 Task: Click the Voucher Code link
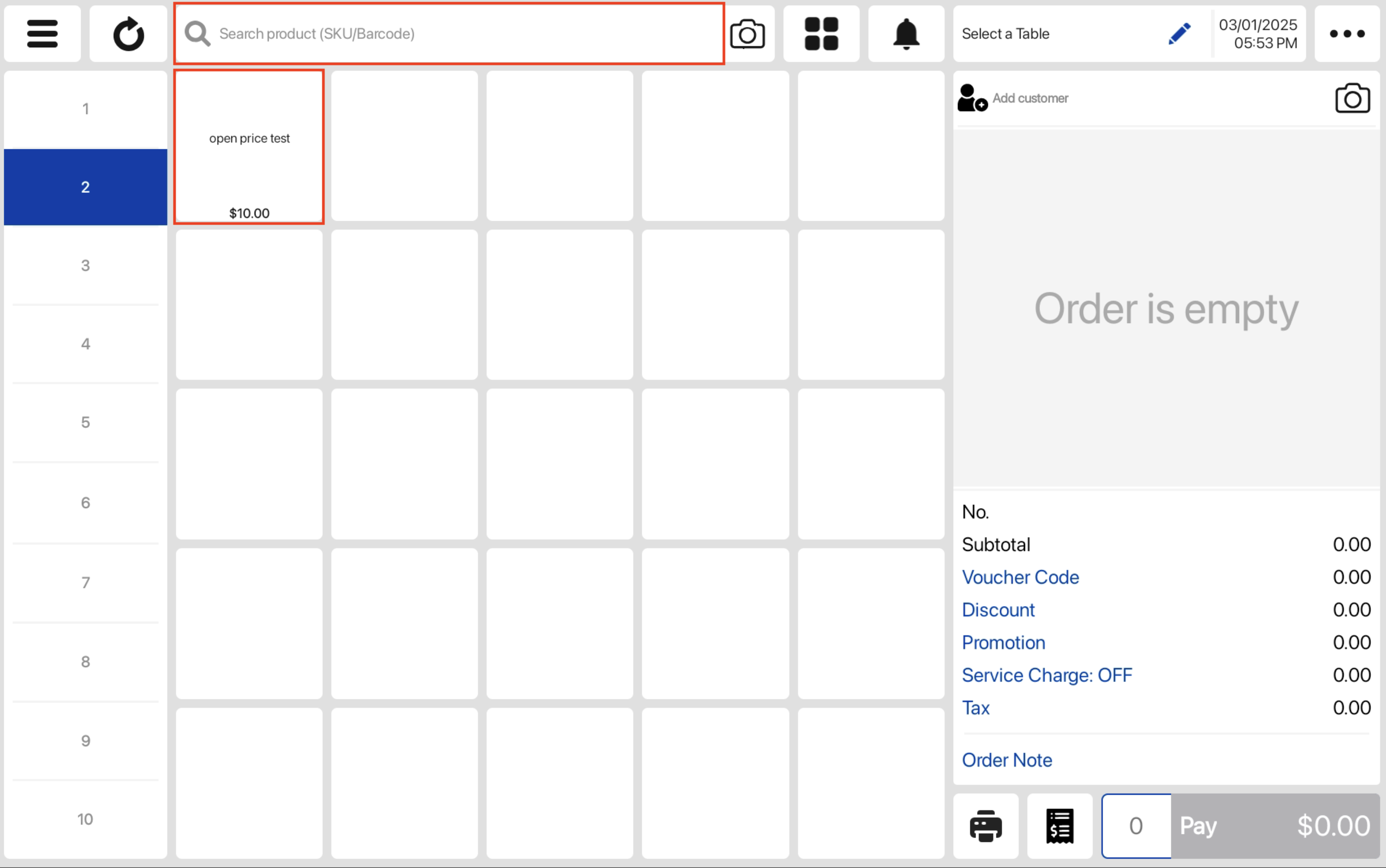(x=1020, y=577)
